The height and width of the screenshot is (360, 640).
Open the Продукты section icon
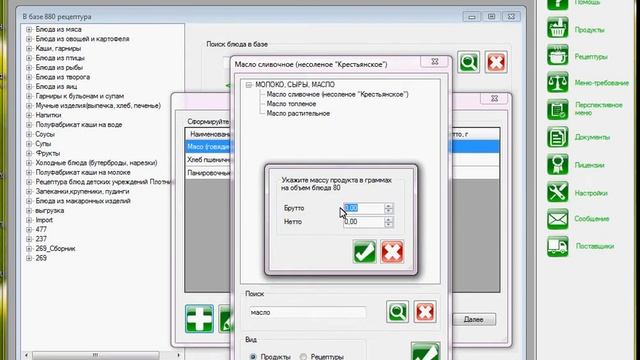click(x=558, y=28)
